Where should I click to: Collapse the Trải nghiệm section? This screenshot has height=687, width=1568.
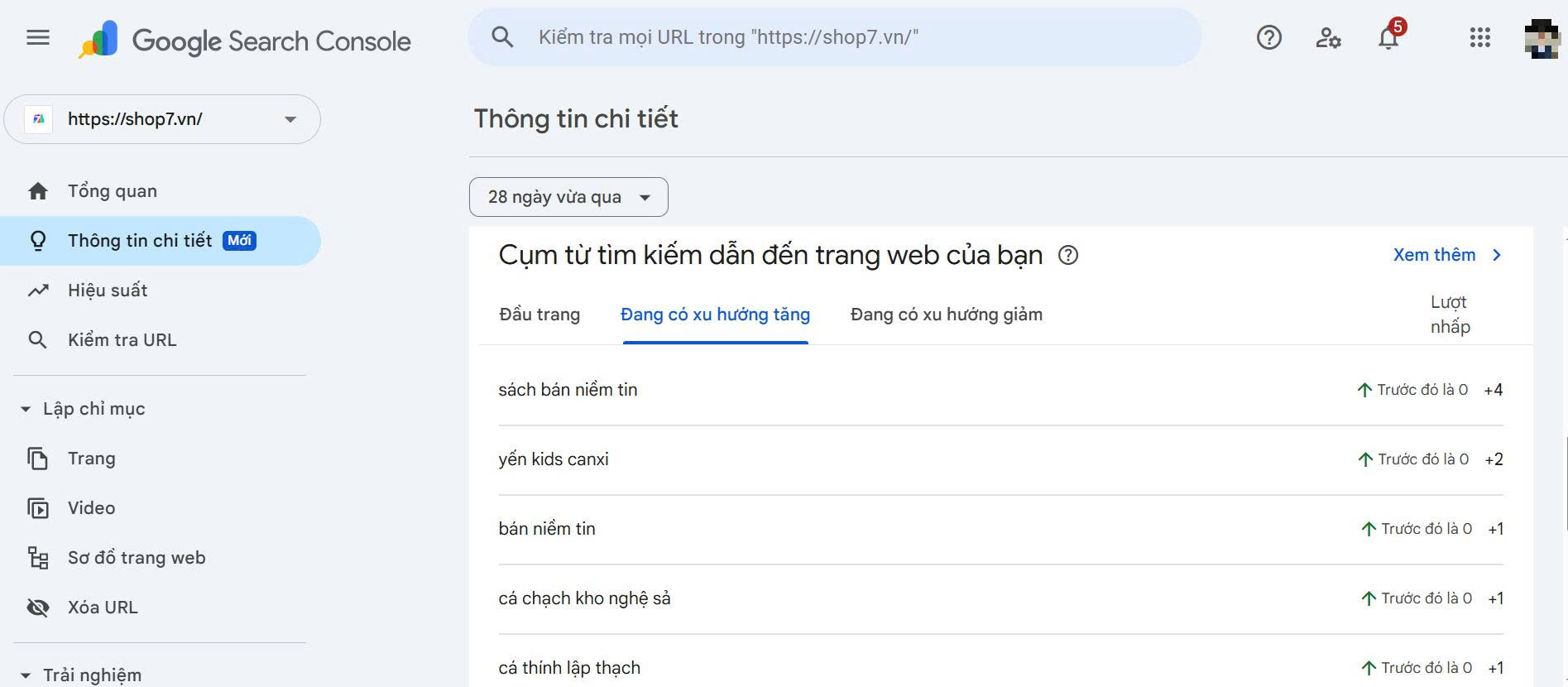[x=26, y=675]
